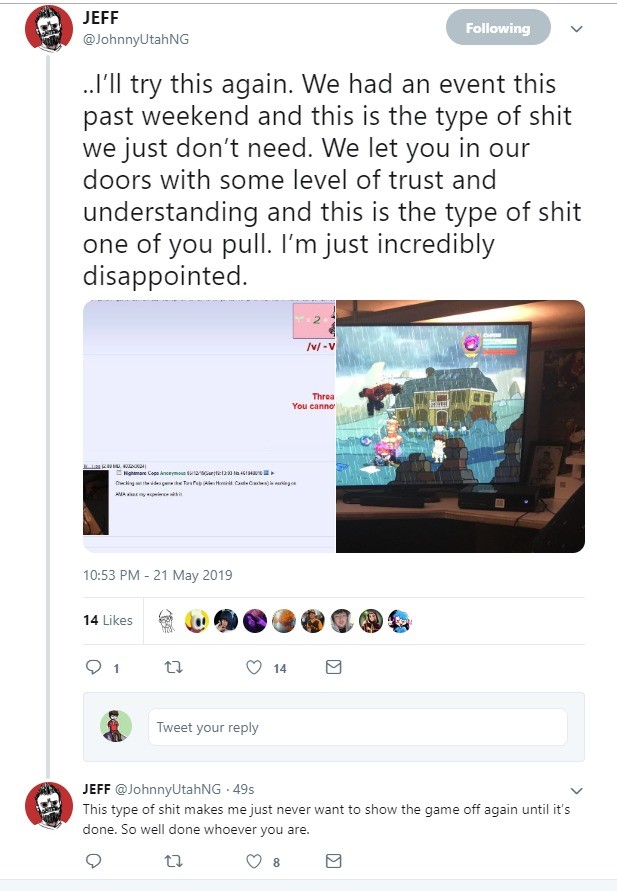The width and height of the screenshot is (617, 891).
Task: Expand the main tweet options chevron
Action: (x=577, y=29)
